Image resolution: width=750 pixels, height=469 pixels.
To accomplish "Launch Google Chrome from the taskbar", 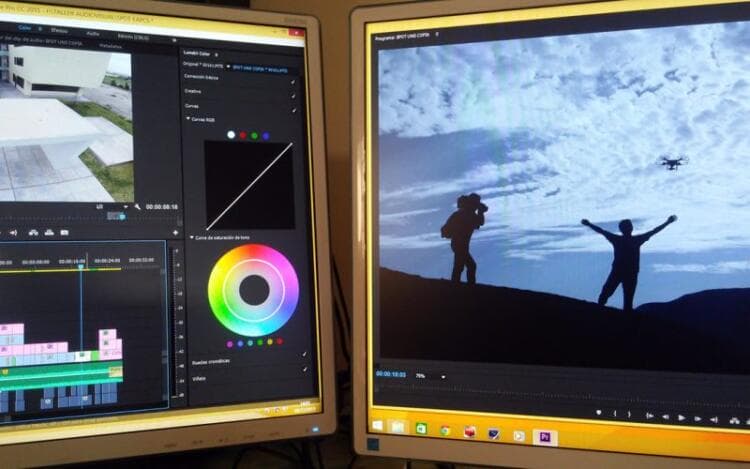I will (x=445, y=431).
